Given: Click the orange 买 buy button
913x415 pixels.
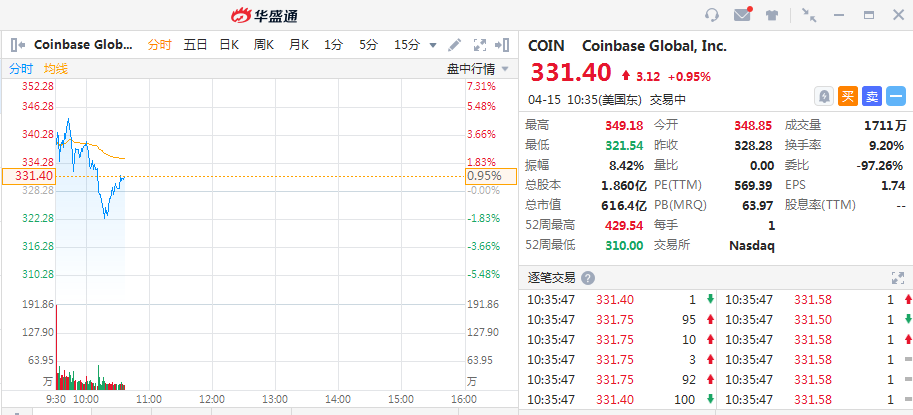Looking at the screenshot, I should point(847,96).
